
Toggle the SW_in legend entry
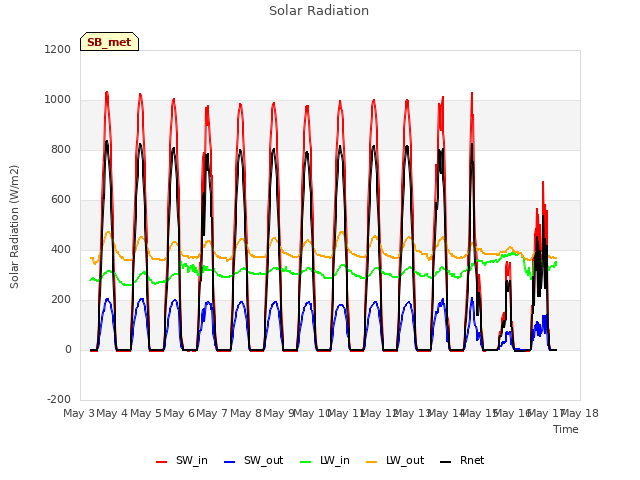pos(182,460)
